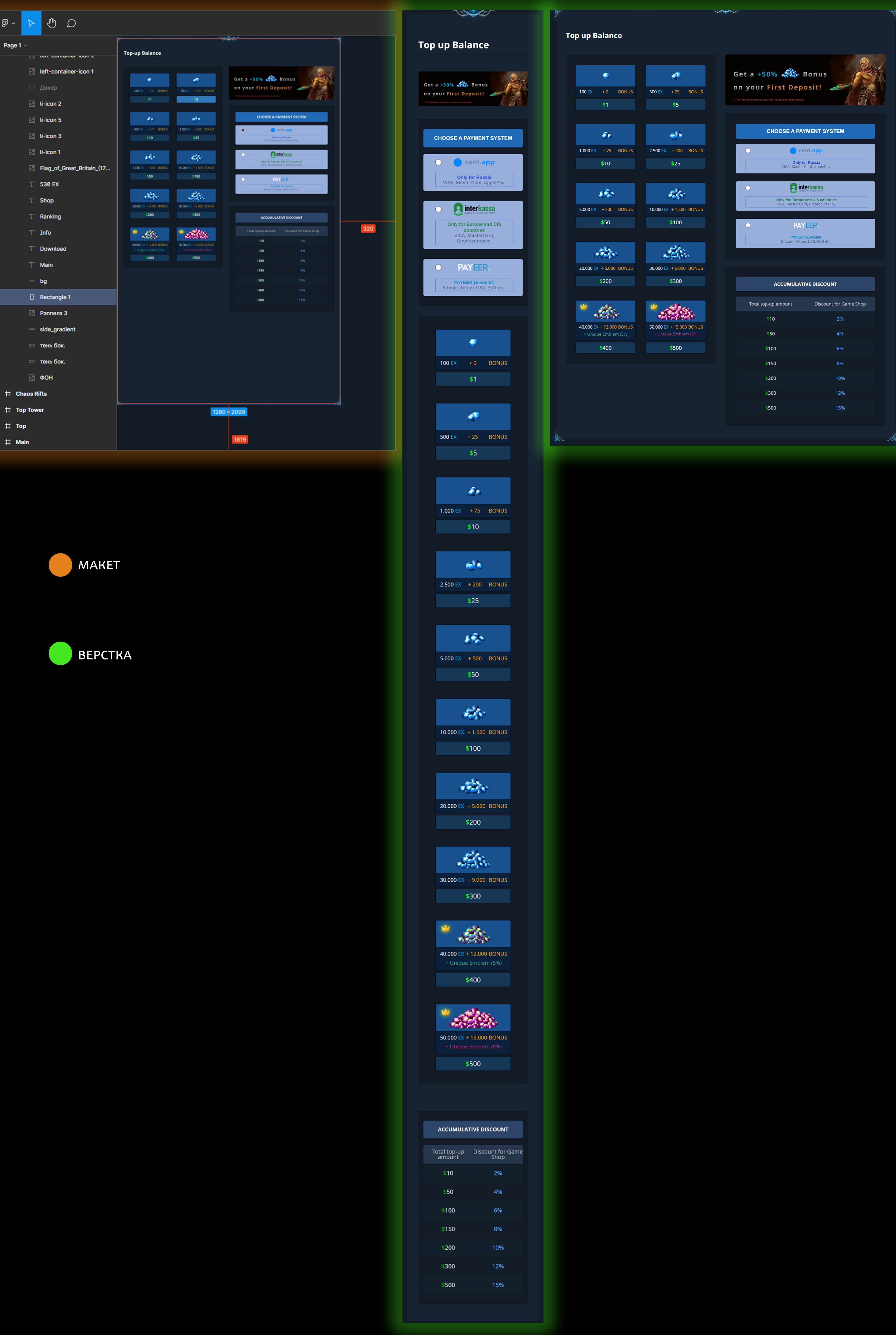The width and height of the screenshot is (896, 1335).
Task: Click image icon of Раппелз 3 layer
Action: [32, 313]
